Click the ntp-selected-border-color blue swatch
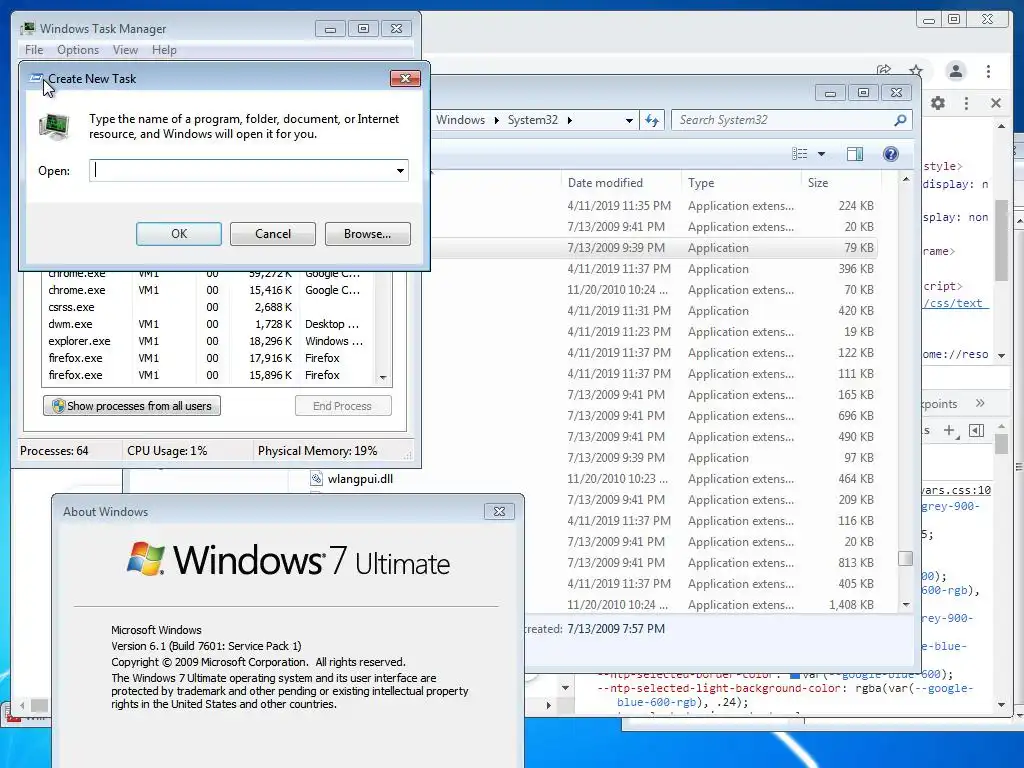The height and width of the screenshot is (768, 1024). click(x=795, y=675)
